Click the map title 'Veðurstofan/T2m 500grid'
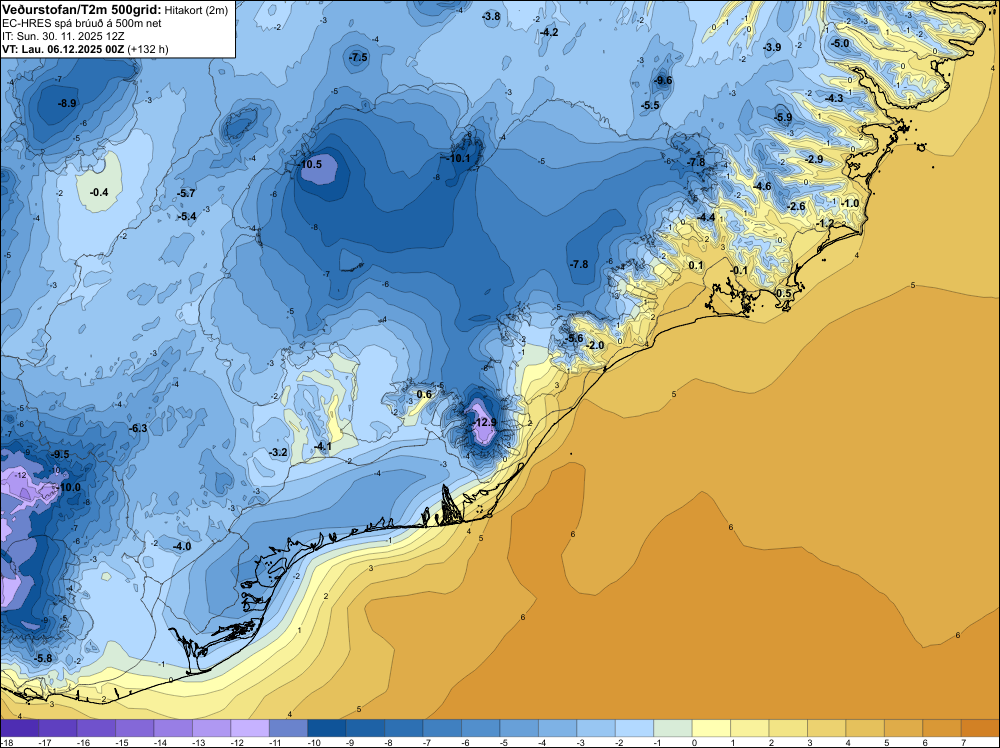The image size is (1000, 748). pyautogui.click(x=82, y=10)
